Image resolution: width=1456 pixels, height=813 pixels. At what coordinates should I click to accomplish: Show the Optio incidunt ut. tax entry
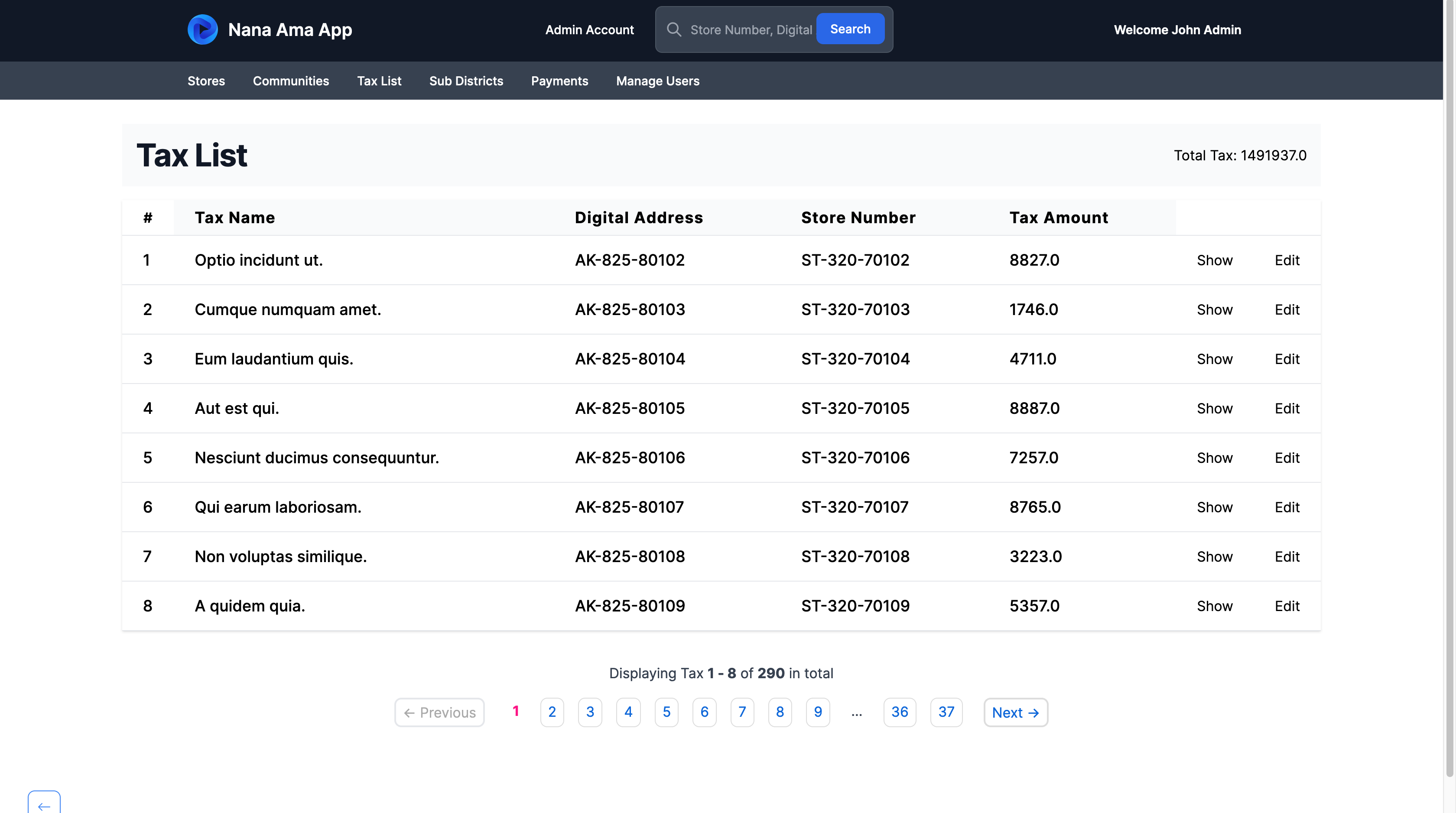(x=1214, y=260)
